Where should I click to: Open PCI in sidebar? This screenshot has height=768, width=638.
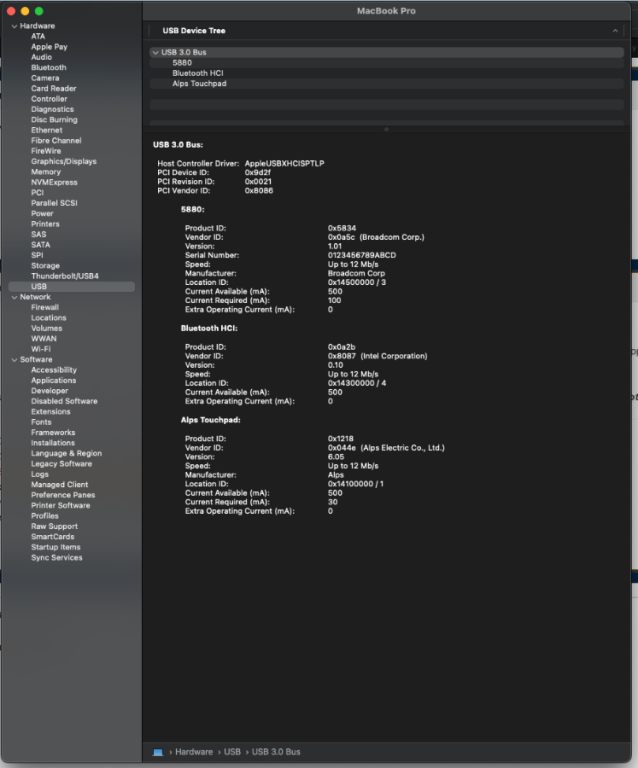tap(37, 192)
